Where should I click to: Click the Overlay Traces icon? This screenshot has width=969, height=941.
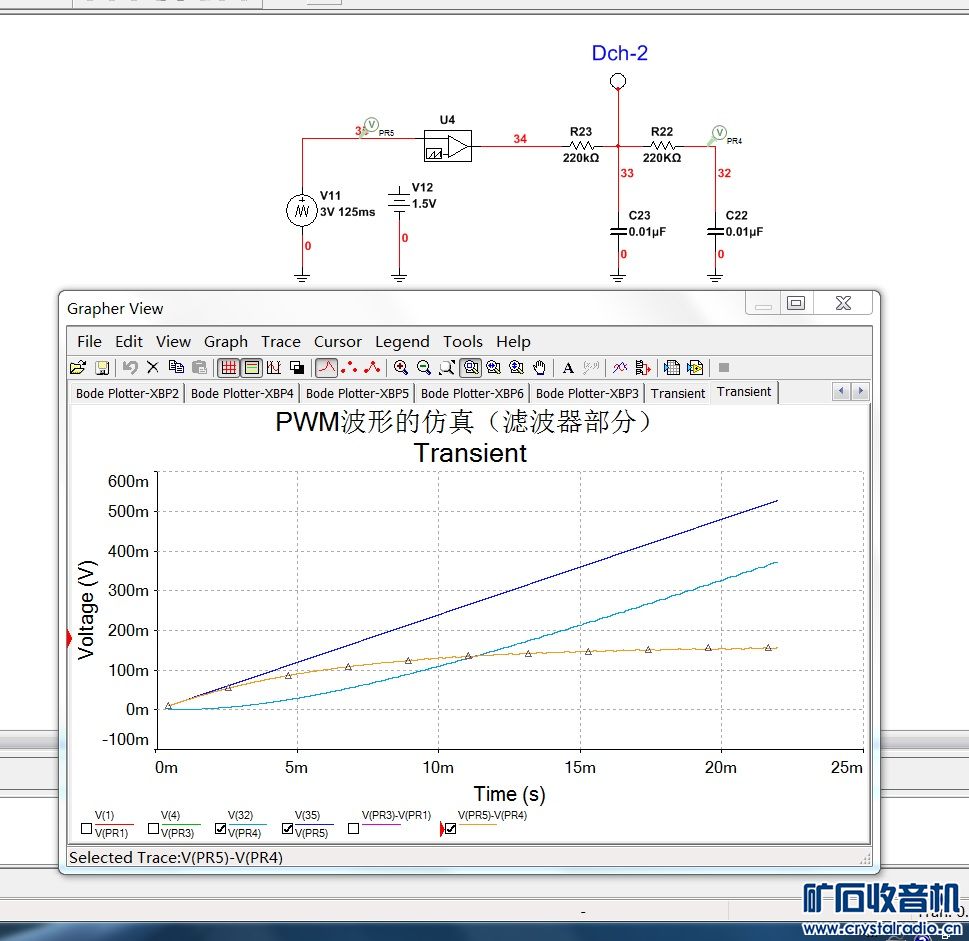(x=620, y=368)
